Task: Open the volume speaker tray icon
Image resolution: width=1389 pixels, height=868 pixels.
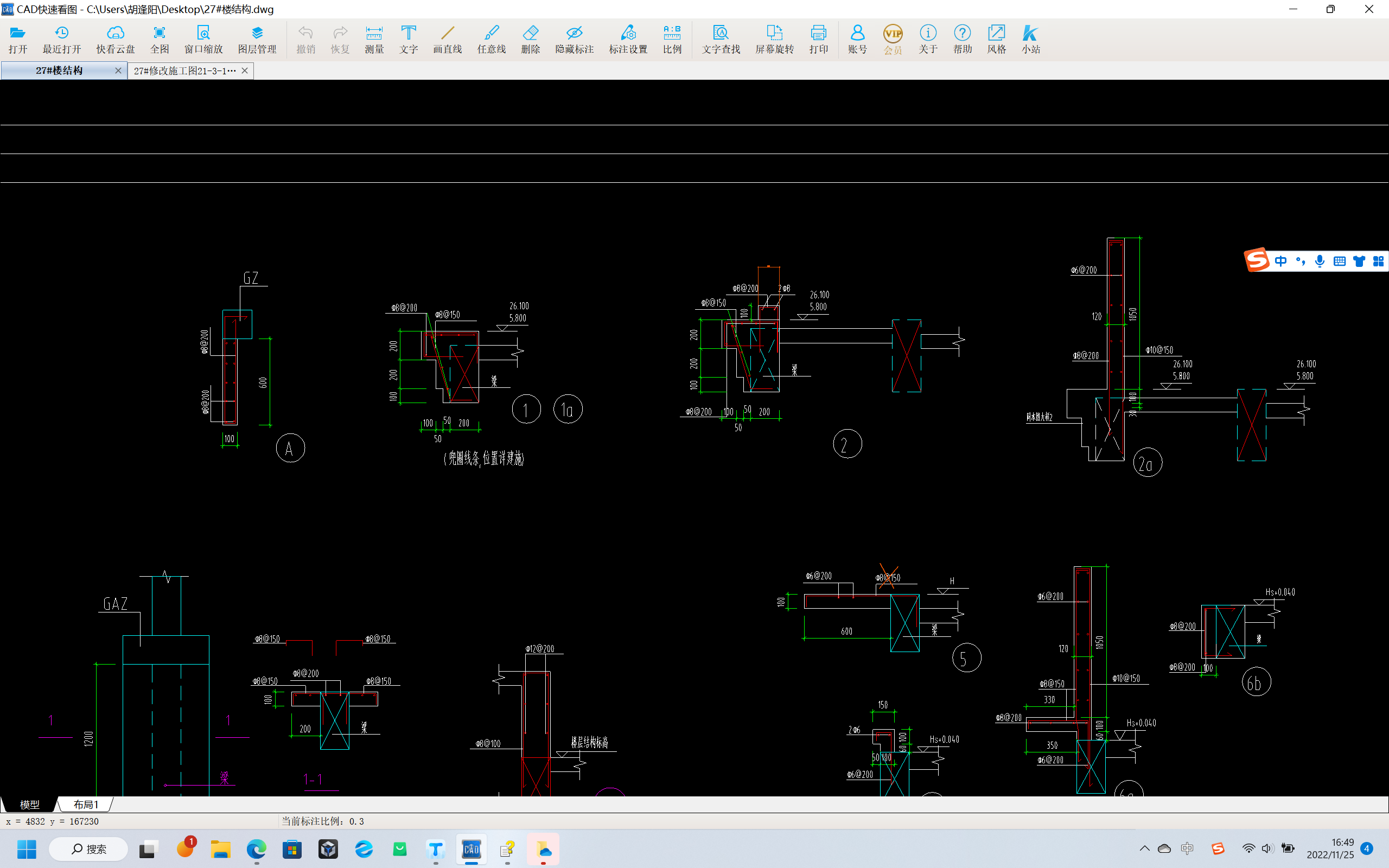Action: pos(1268,848)
